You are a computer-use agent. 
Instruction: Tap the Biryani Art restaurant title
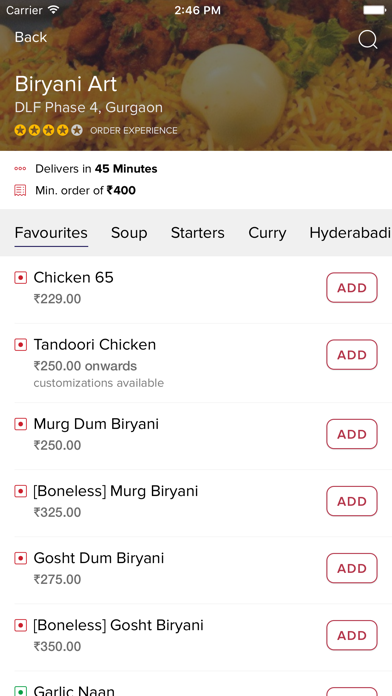[66, 84]
